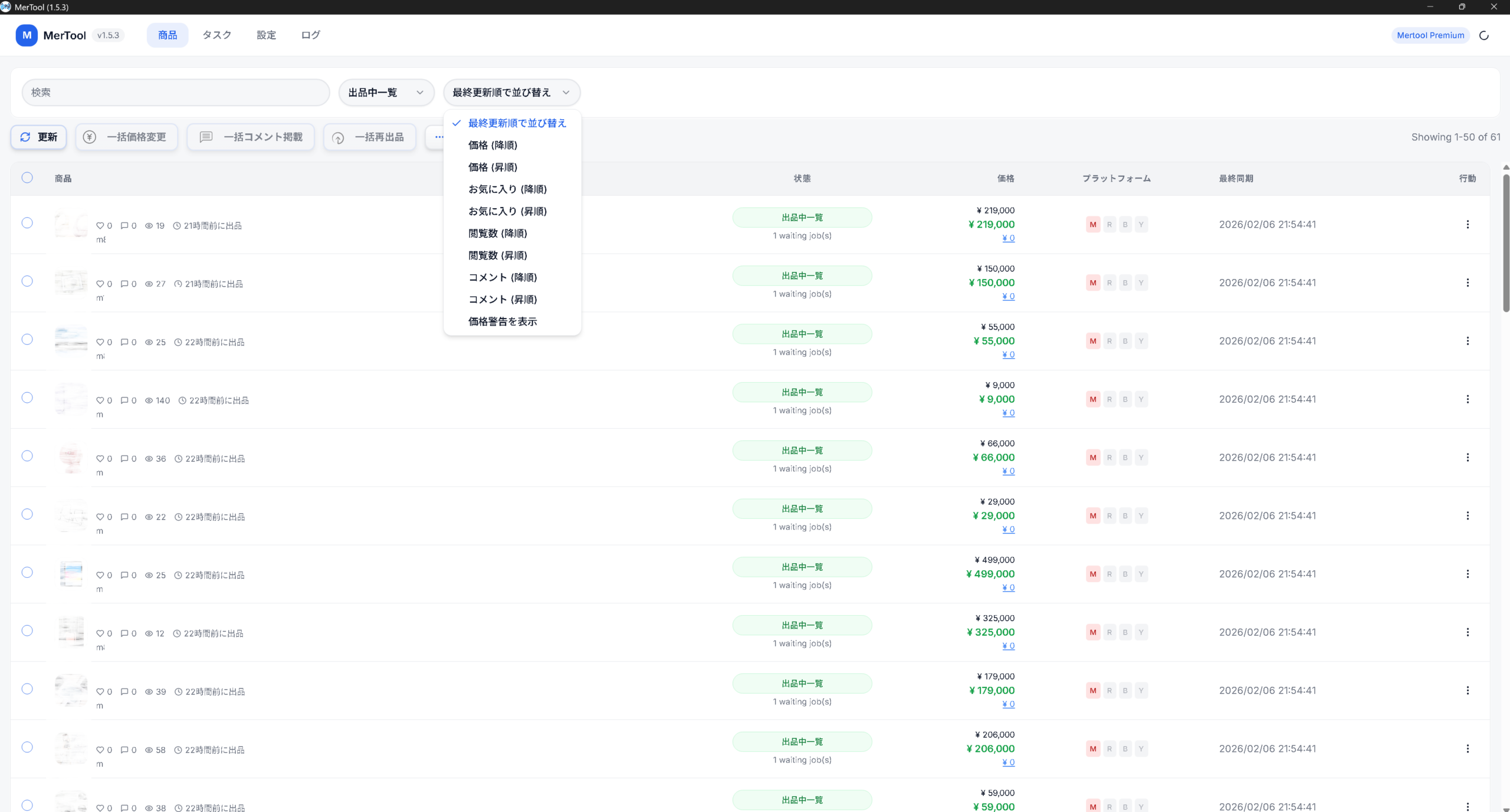
Task: Click into the 検索 search field
Action: point(176,93)
